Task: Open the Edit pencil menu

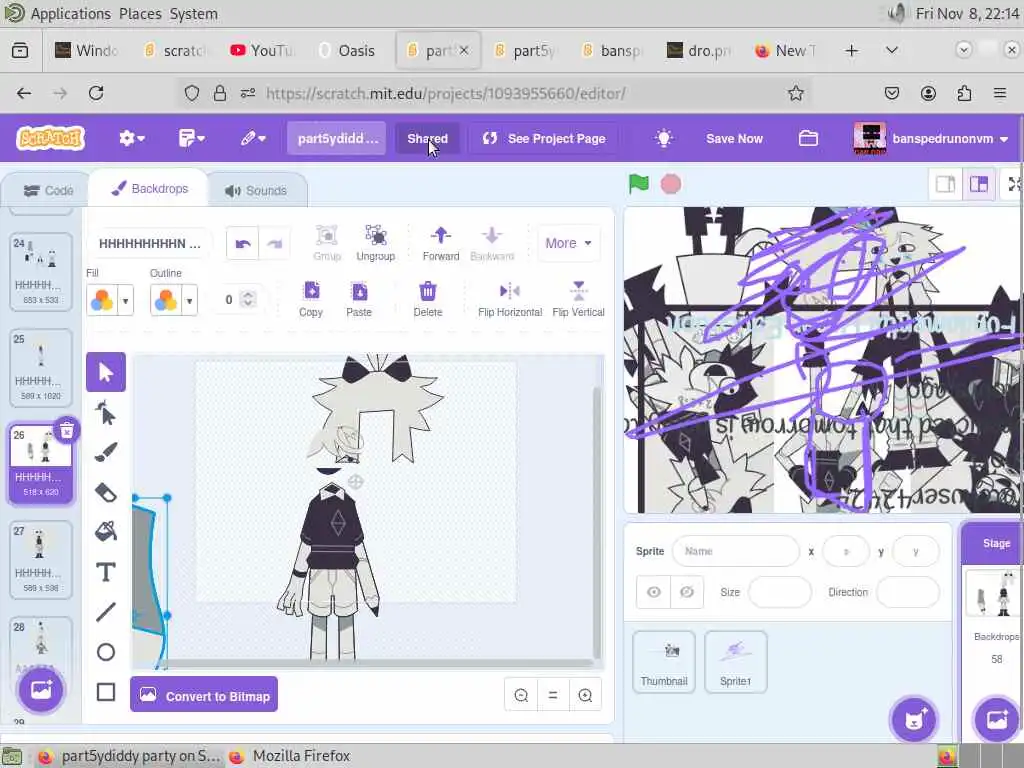Action: (x=253, y=138)
